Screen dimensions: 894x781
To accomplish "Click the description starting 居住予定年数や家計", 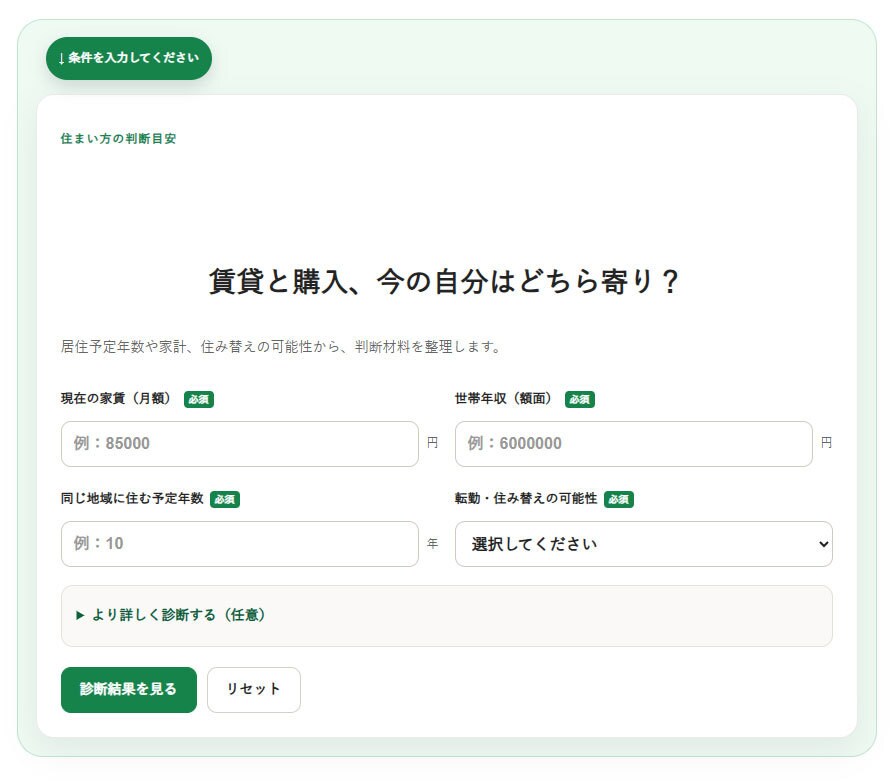I will (x=281, y=346).
